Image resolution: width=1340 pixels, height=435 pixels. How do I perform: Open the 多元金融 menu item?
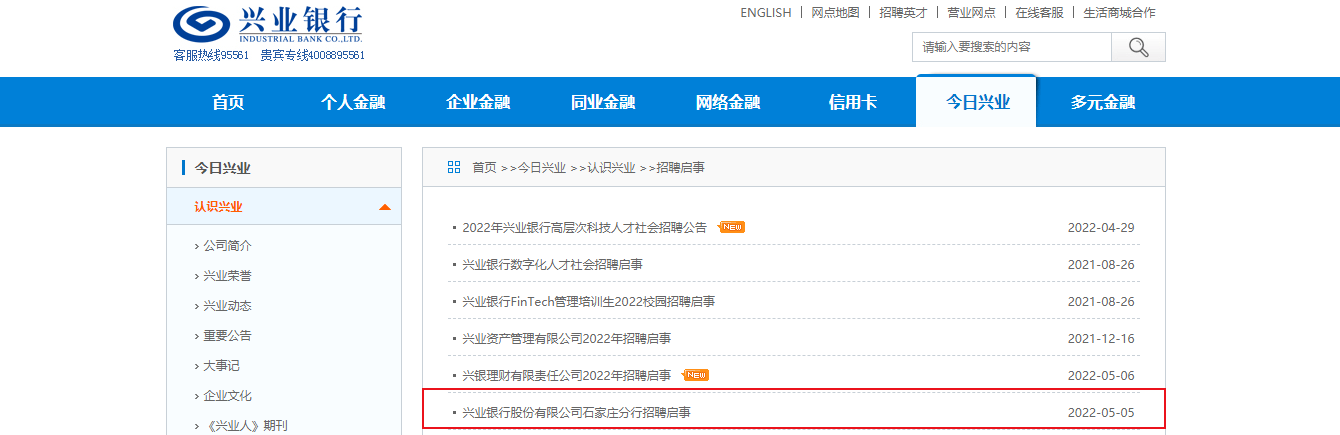[1103, 102]
